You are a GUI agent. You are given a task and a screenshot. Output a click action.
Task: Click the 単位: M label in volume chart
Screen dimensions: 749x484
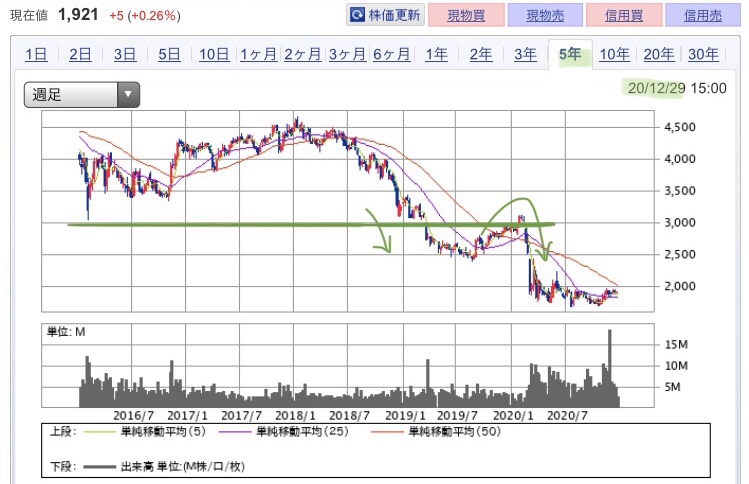point(66,332)
